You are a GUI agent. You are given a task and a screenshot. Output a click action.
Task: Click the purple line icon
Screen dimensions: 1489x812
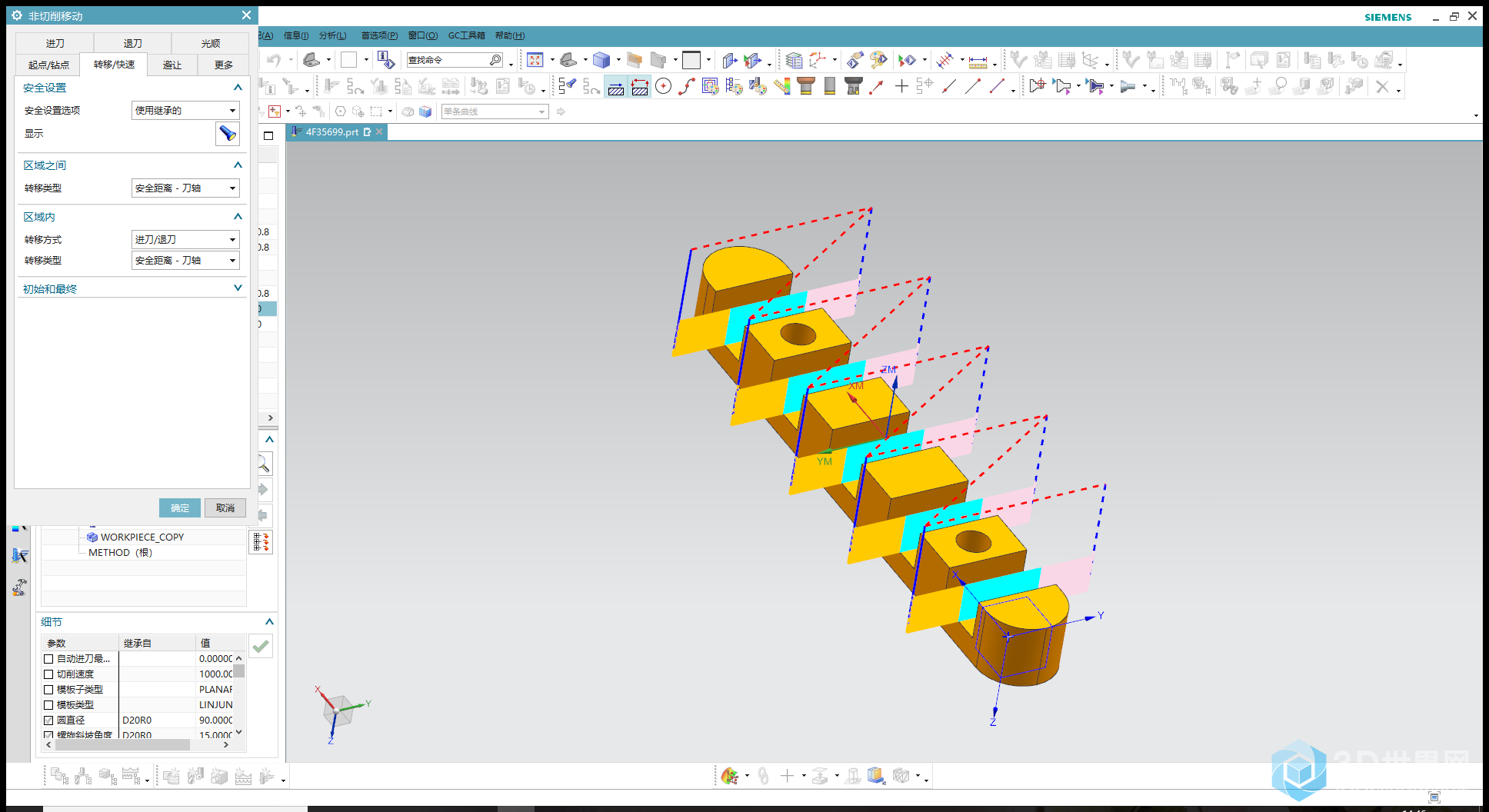[x=998, y=86]
